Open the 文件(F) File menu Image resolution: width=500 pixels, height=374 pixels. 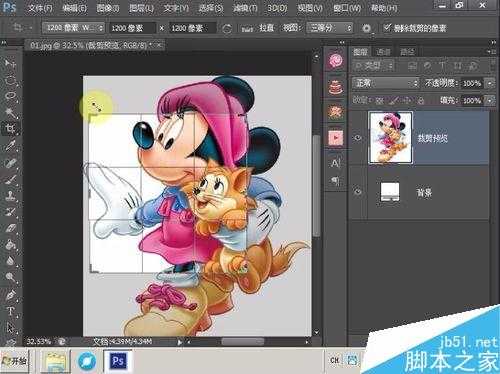pyautogui.click(x=40, y=8)
